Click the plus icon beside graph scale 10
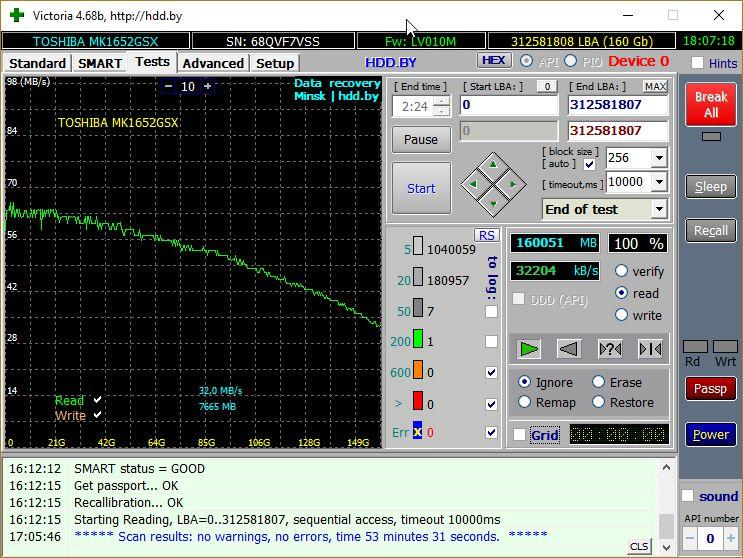This screenshot has height=558, width=743. [x=208, y=86]
